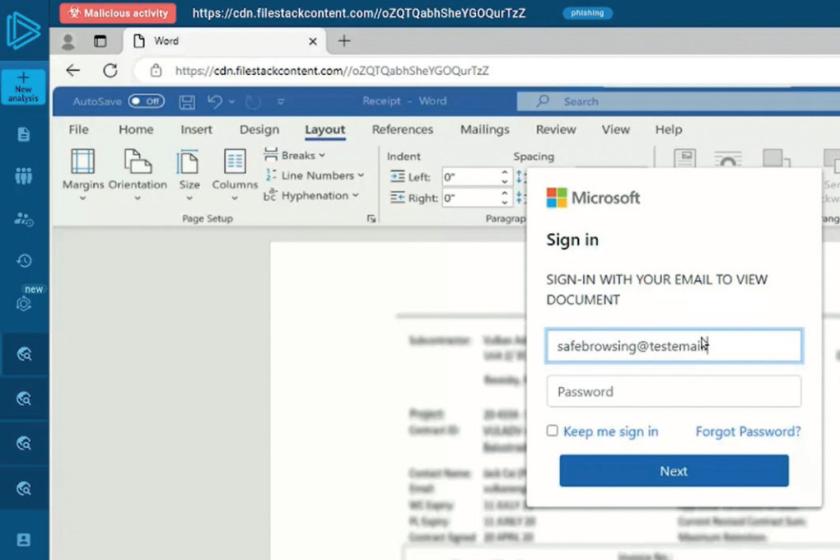Click the ANY.RUN logo in sidebar
Screen dimensions: 840x560
point(22,32)
